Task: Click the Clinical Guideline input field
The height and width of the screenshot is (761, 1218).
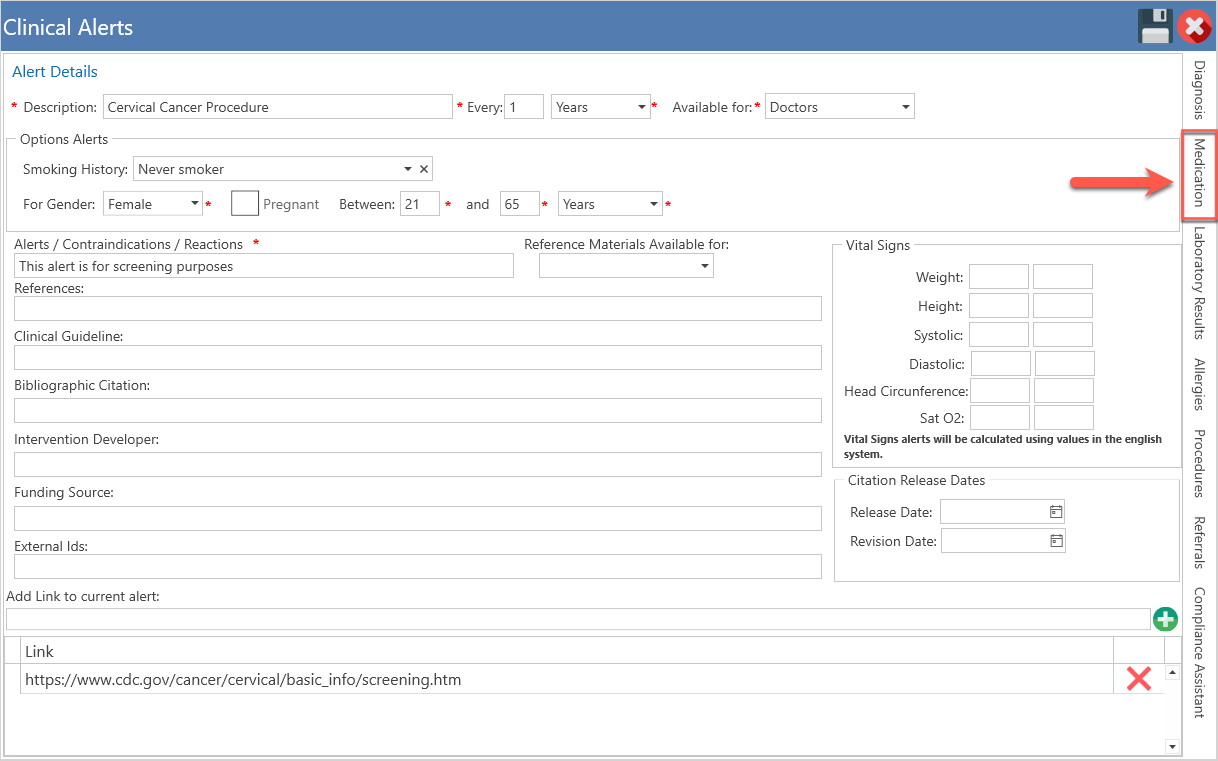Action: (418, 358)
